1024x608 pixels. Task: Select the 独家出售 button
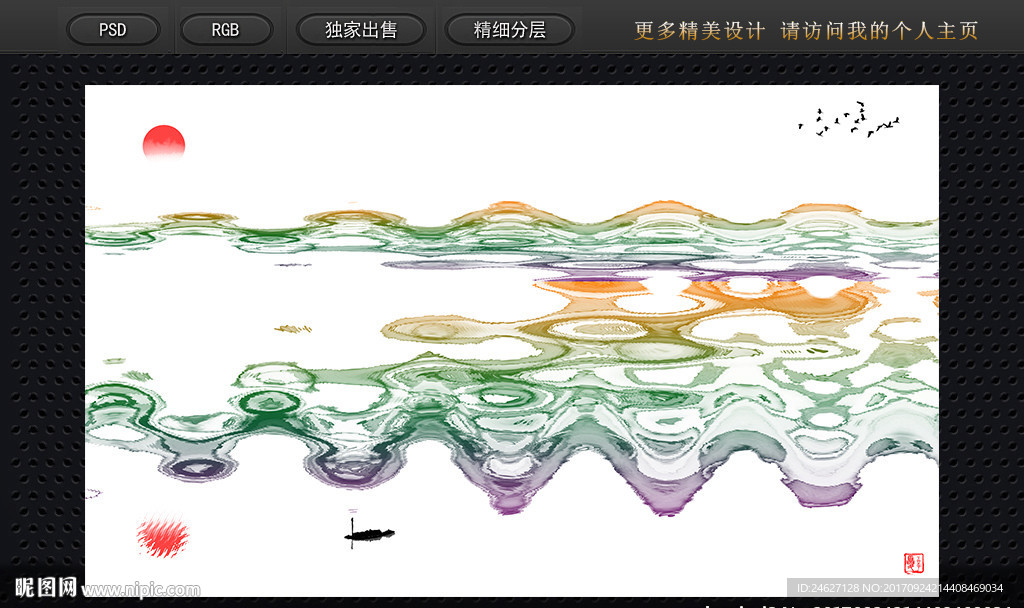pos(361,30)
